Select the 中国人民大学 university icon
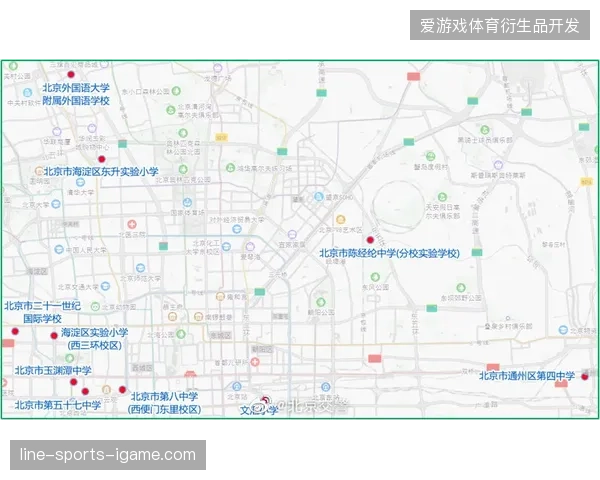Image resolution: width=600 pixels, height=480 pixels. (x=59, y=250)
